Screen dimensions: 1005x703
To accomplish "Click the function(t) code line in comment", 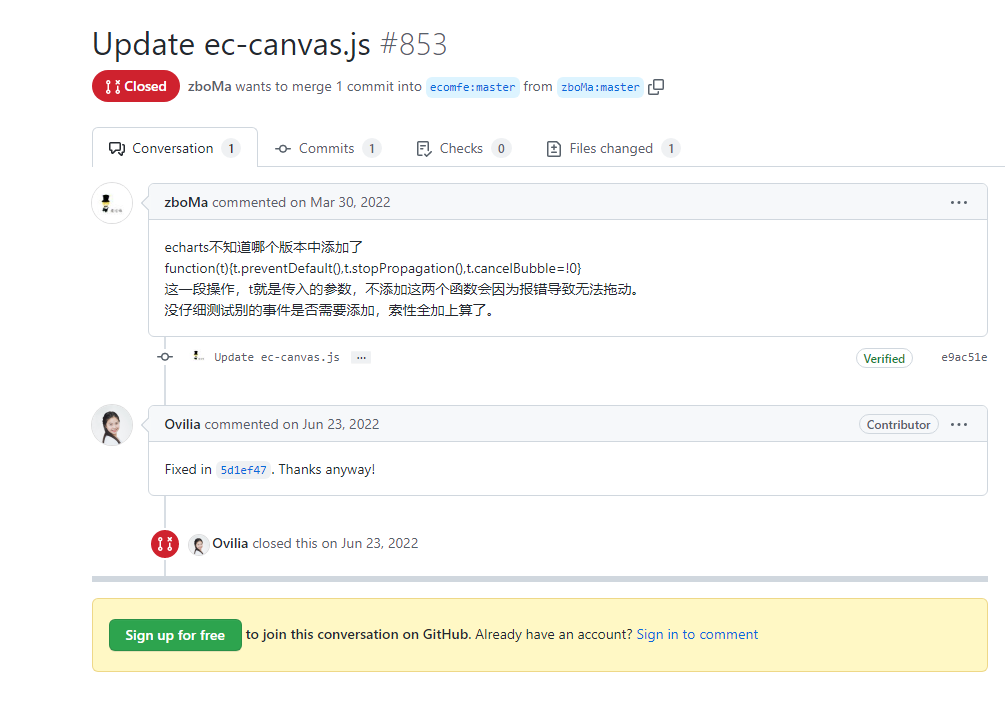I will [x=372, y=268].
